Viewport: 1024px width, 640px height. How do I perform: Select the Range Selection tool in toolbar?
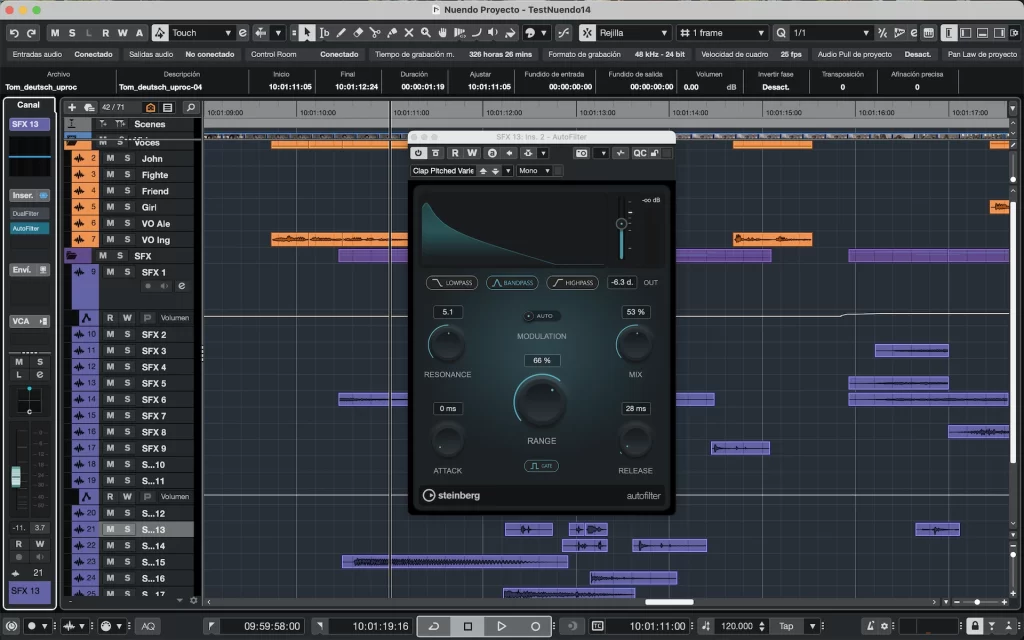[x=324, y=33]
